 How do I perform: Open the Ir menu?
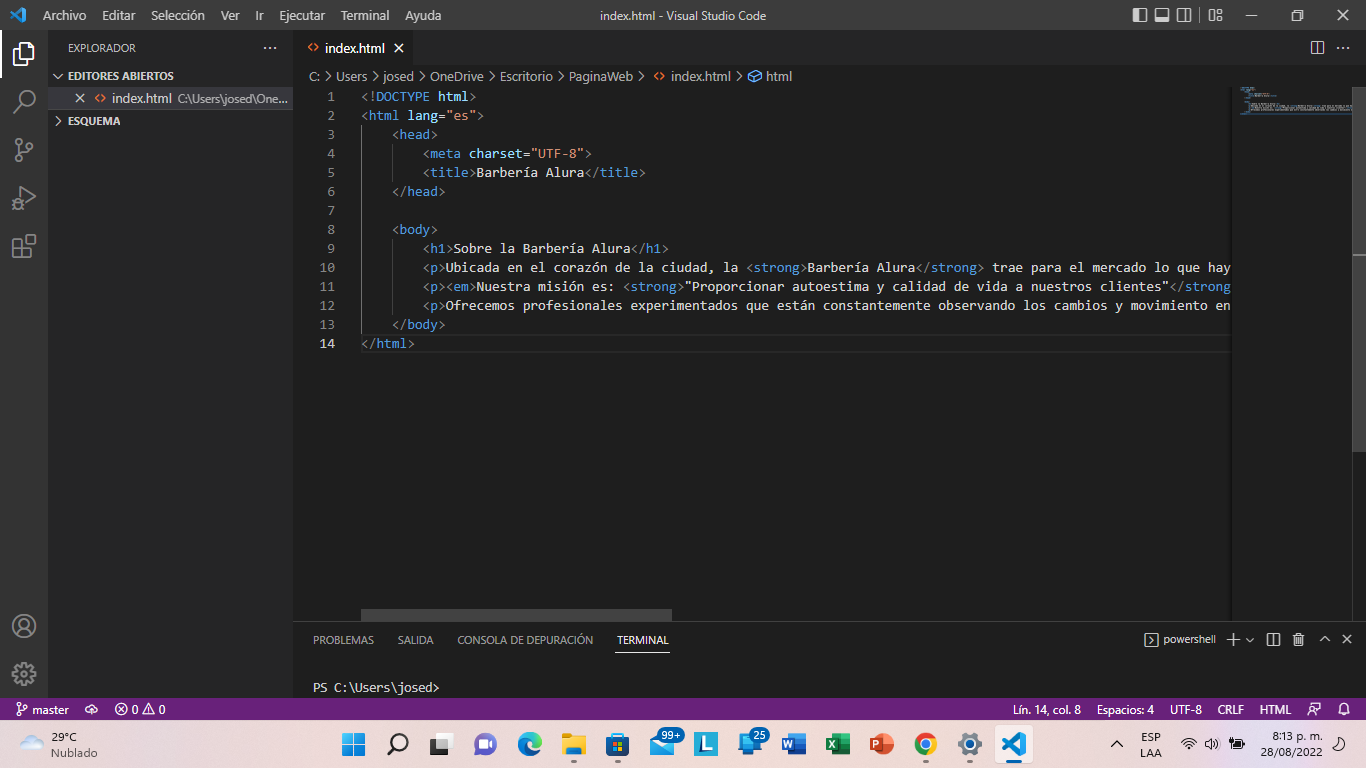[x=259, y=15]
